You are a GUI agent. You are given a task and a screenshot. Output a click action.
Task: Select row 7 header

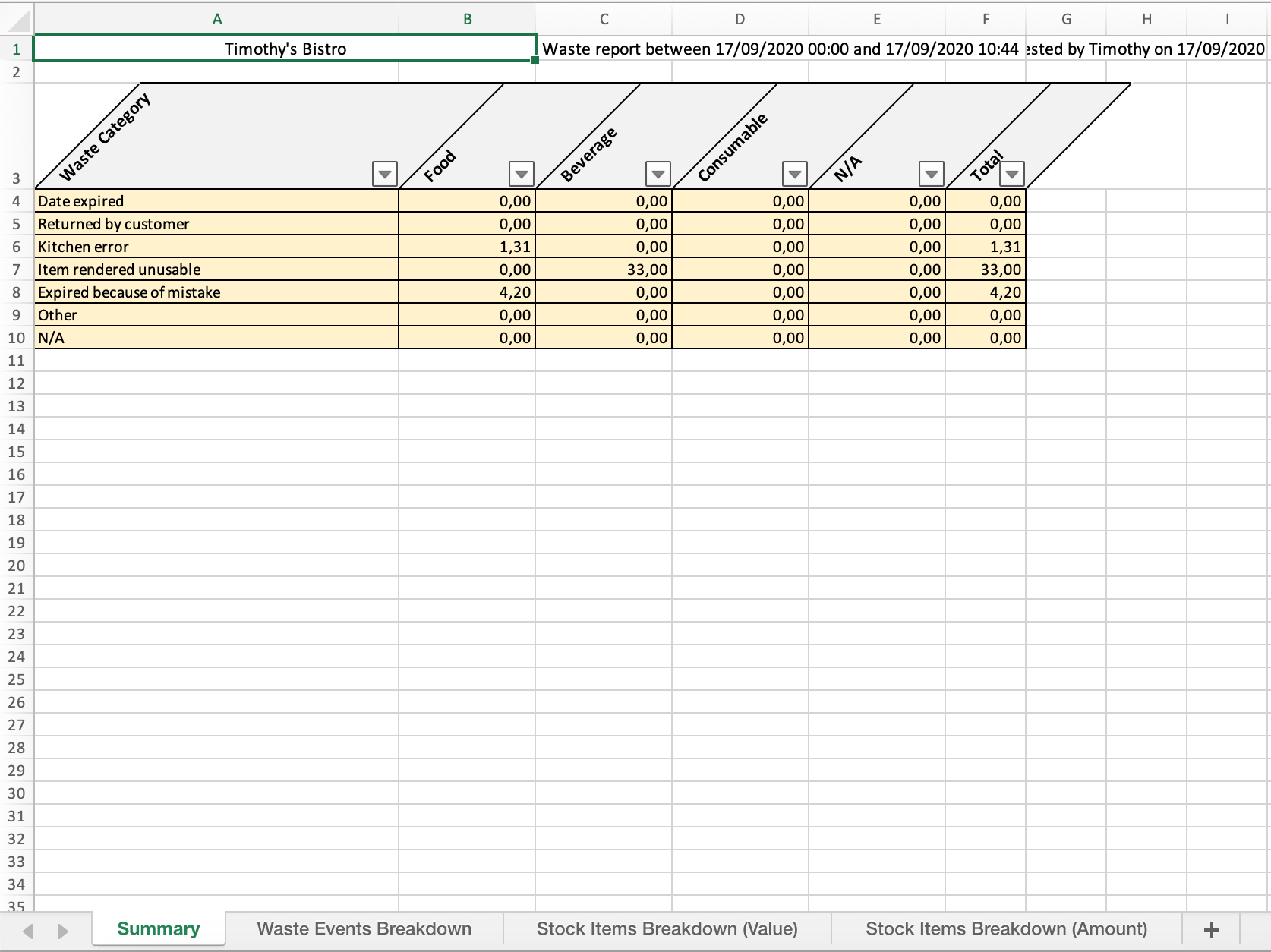pos(17,269)
